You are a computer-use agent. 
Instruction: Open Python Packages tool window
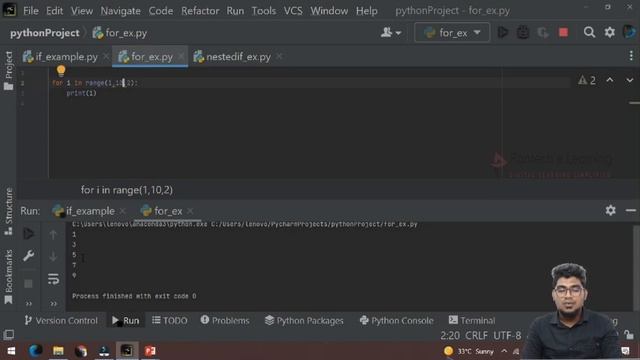[x=304, y=321]
